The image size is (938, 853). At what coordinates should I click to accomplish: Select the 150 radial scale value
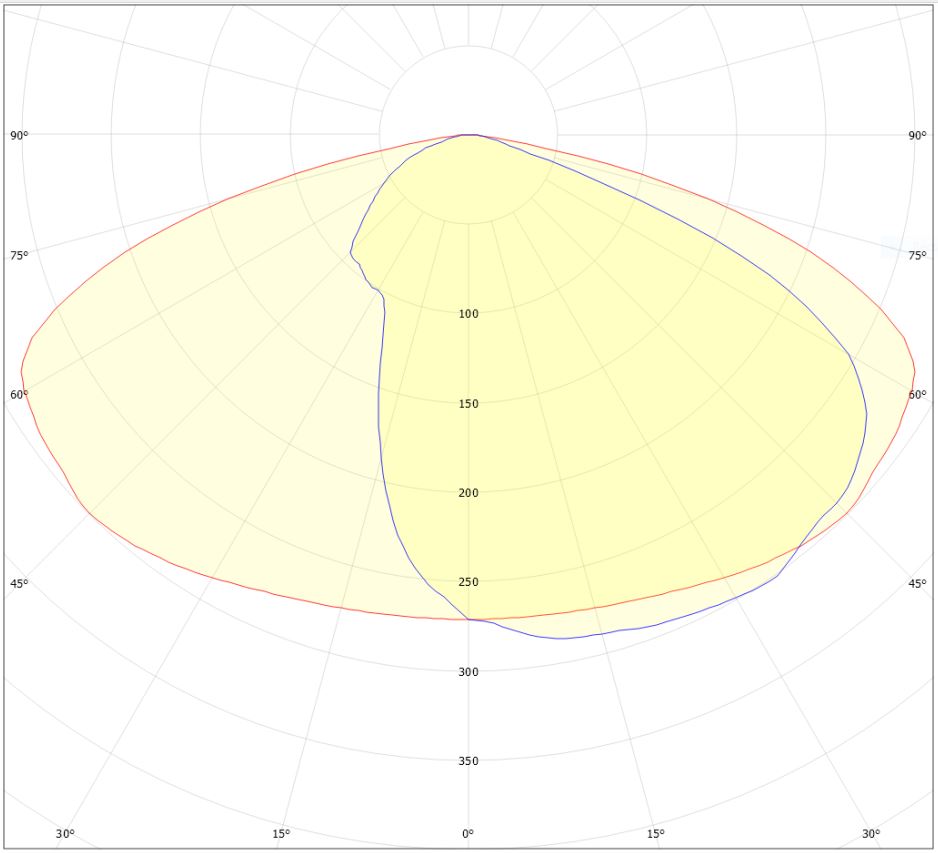(468, 404)
